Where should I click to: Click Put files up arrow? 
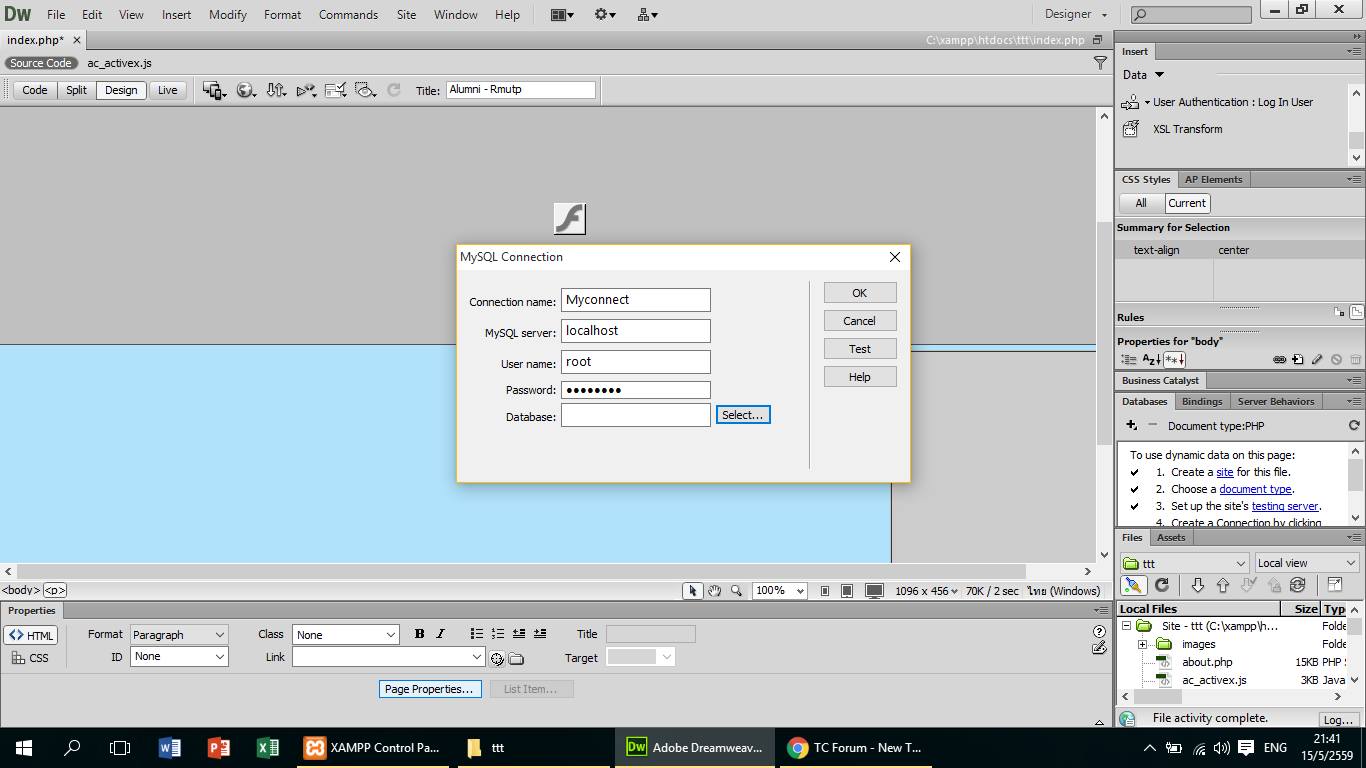click(x=1222, y=585)
